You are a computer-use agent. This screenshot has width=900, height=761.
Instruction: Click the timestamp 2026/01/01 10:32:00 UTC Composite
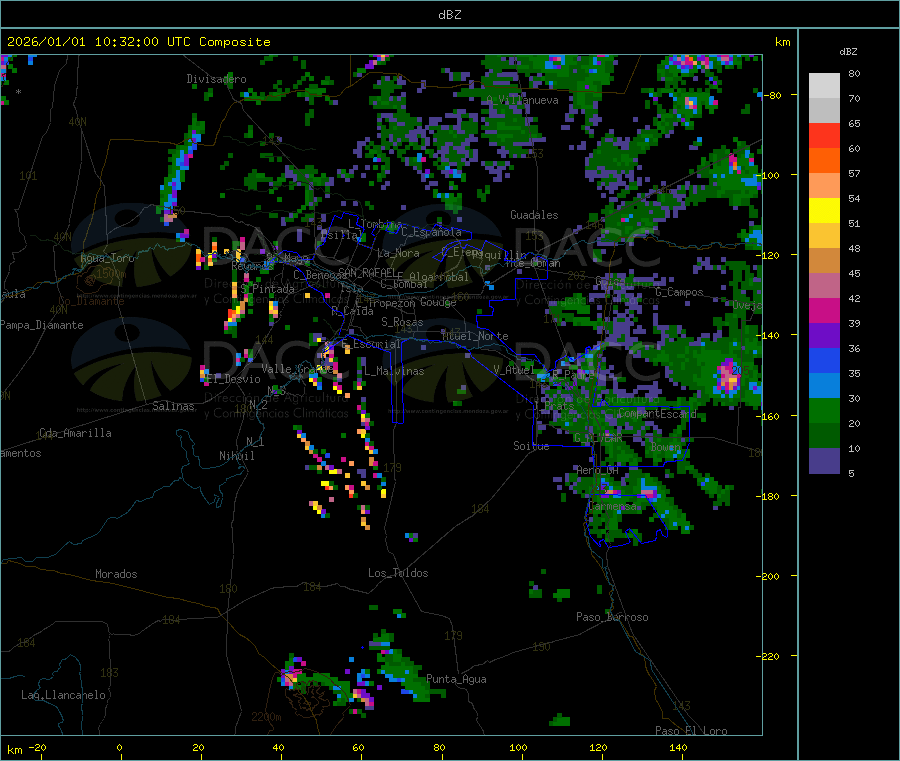point(138,42)
